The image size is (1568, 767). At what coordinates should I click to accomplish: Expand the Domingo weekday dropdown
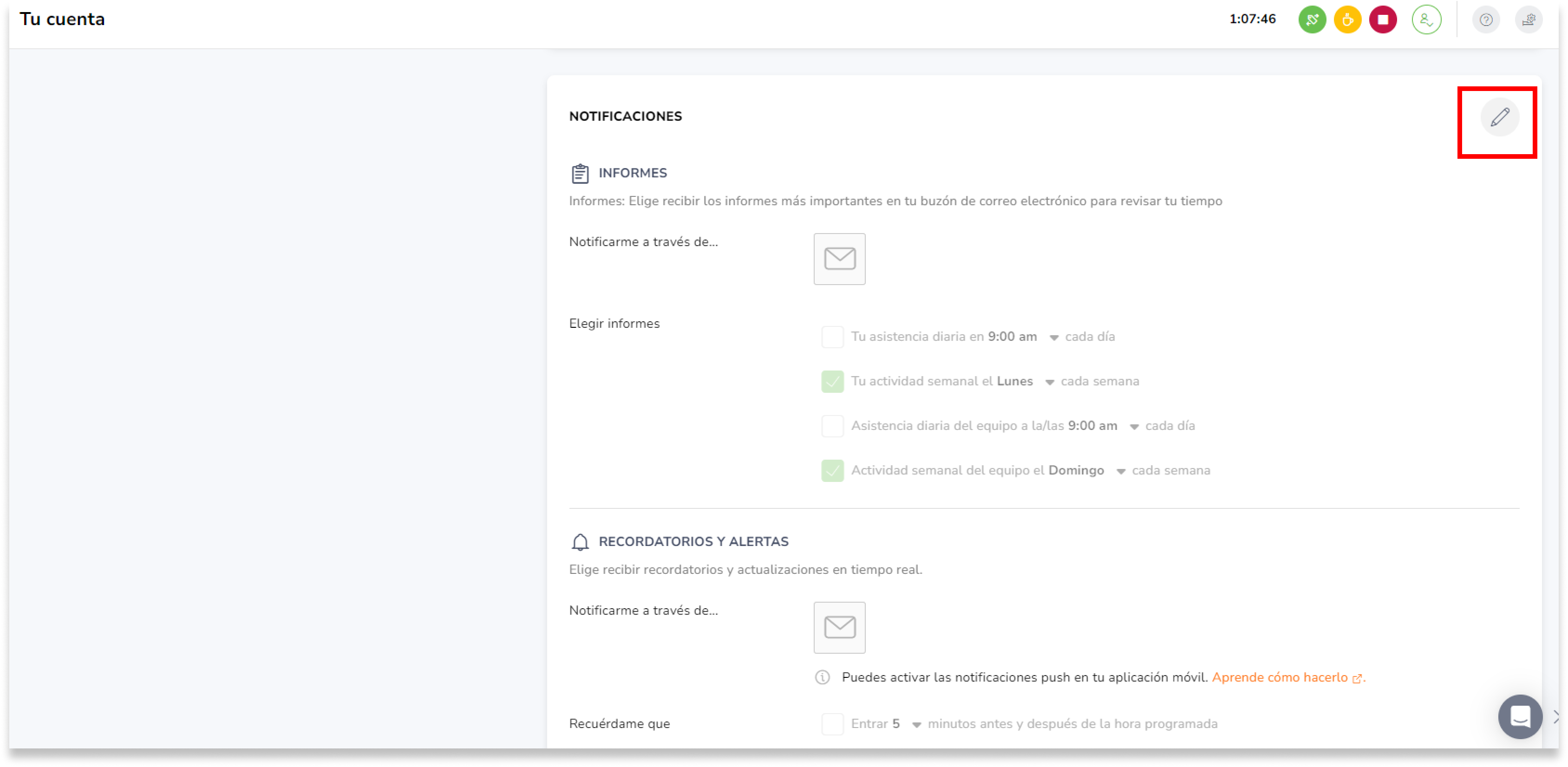click(x=1121, y=471)
